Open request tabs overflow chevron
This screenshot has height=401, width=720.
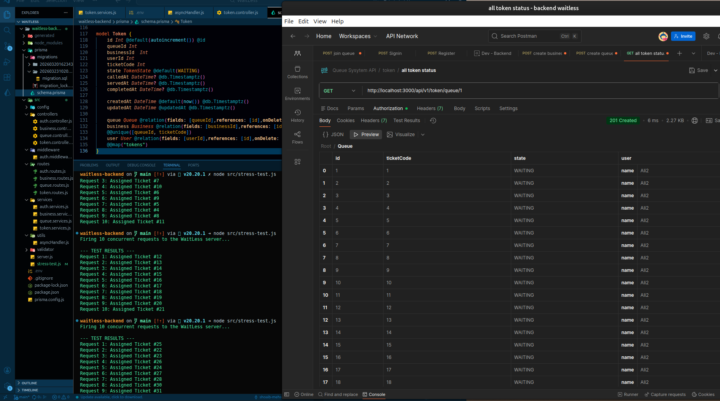[693, 54]
